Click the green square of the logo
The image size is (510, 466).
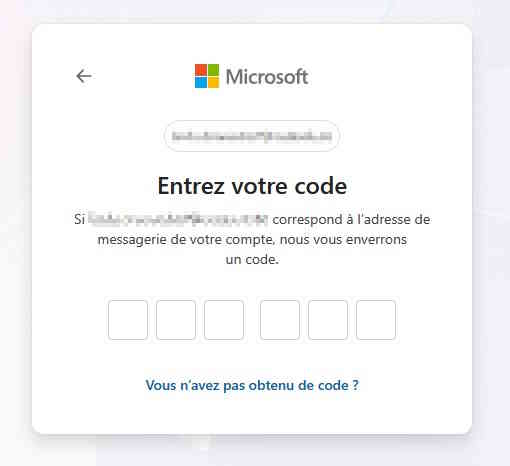point(213,70)
